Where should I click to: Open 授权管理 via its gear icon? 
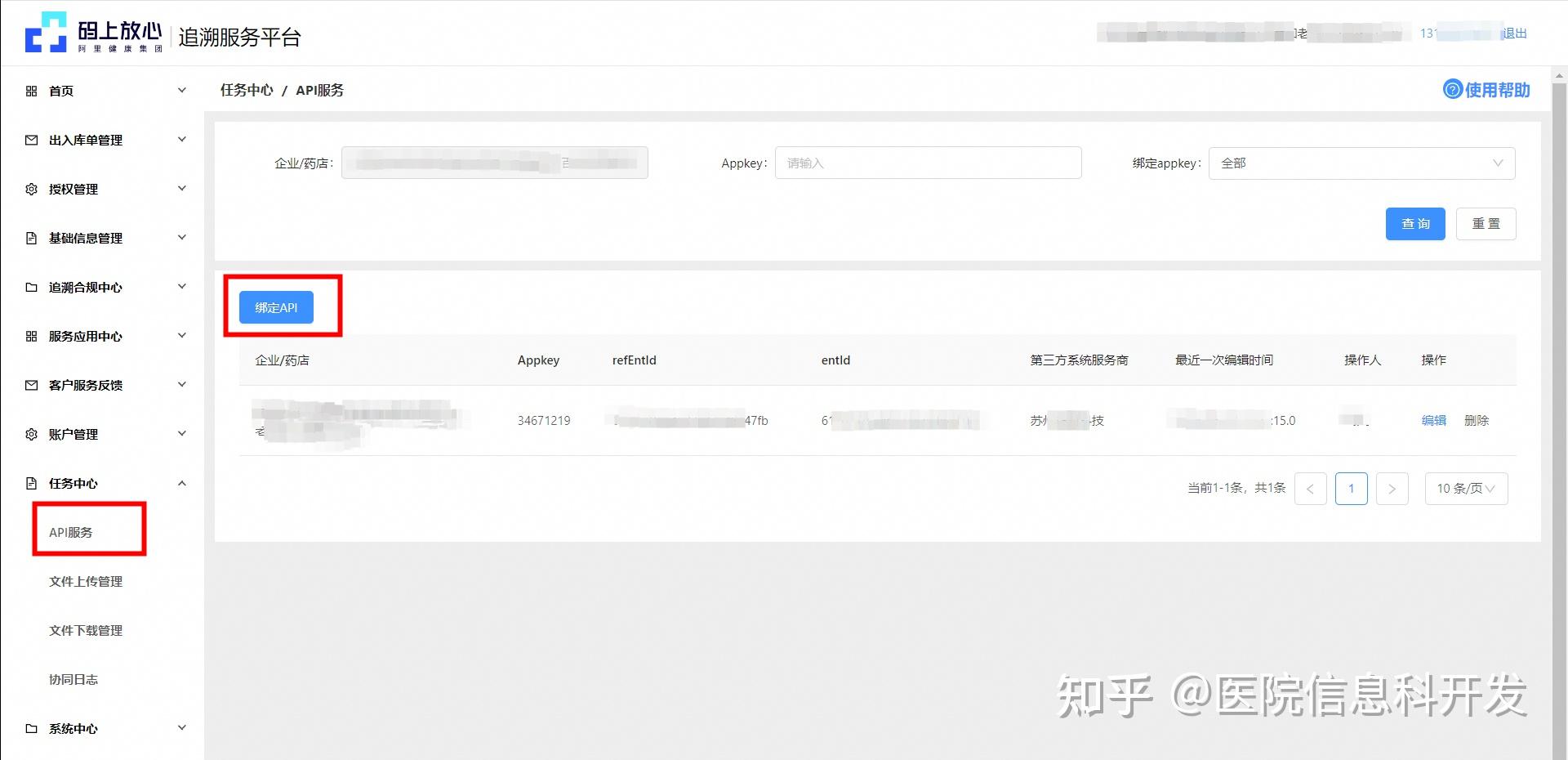pos(31,189)
